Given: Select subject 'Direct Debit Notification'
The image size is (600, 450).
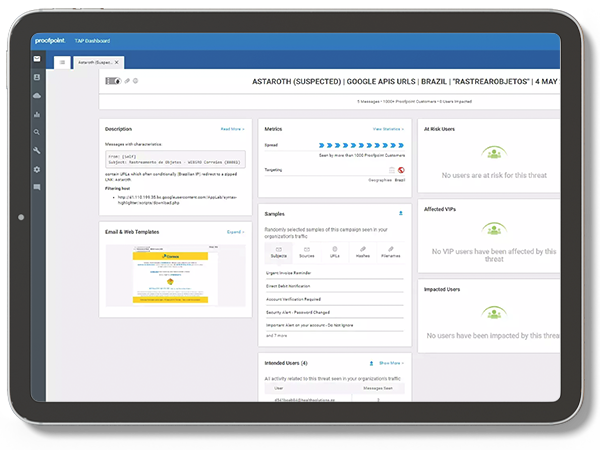Looking at the screenshot, I should 288,286.
